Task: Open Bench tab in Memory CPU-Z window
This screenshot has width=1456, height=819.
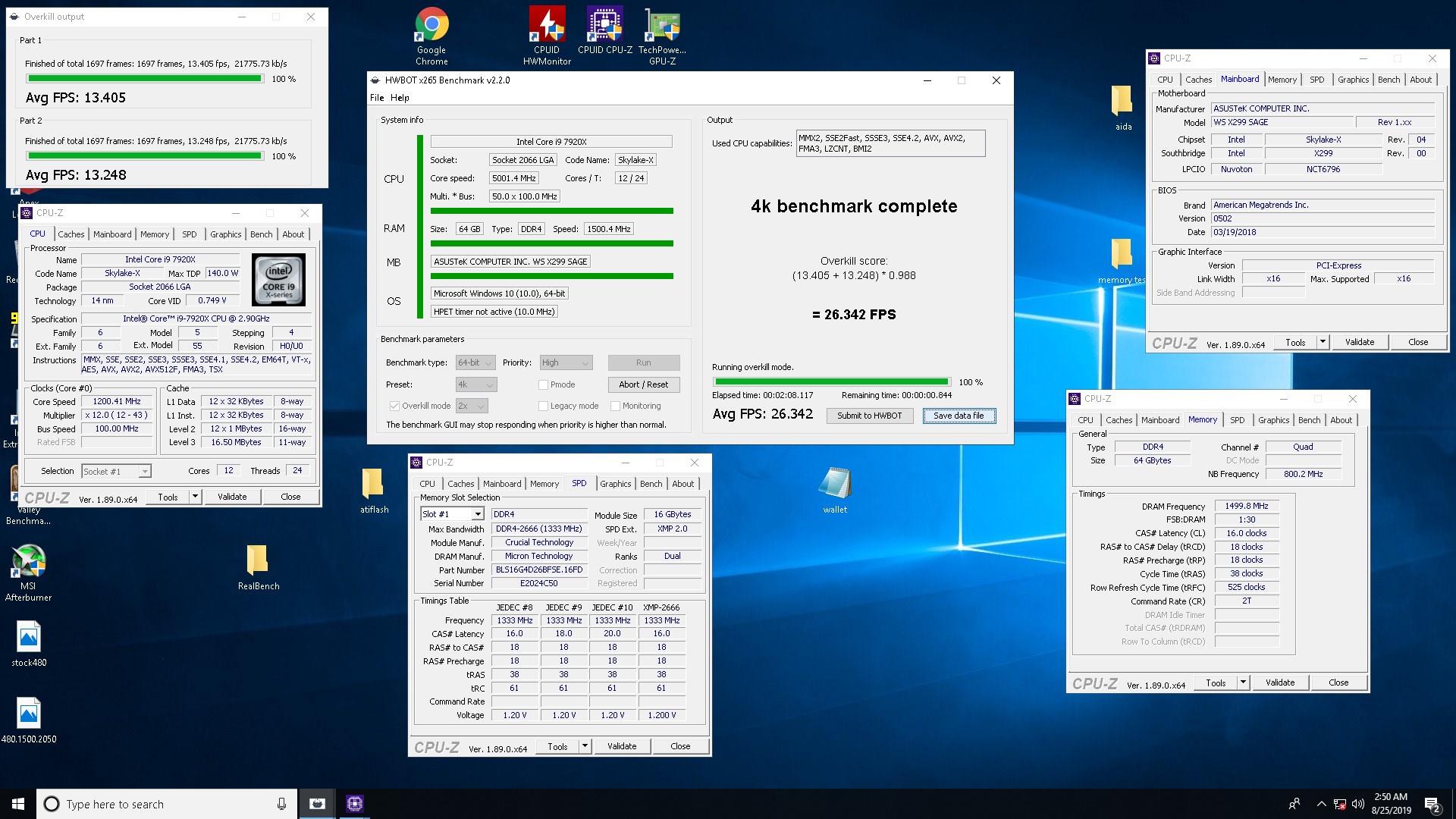Action: [1309, 420]
